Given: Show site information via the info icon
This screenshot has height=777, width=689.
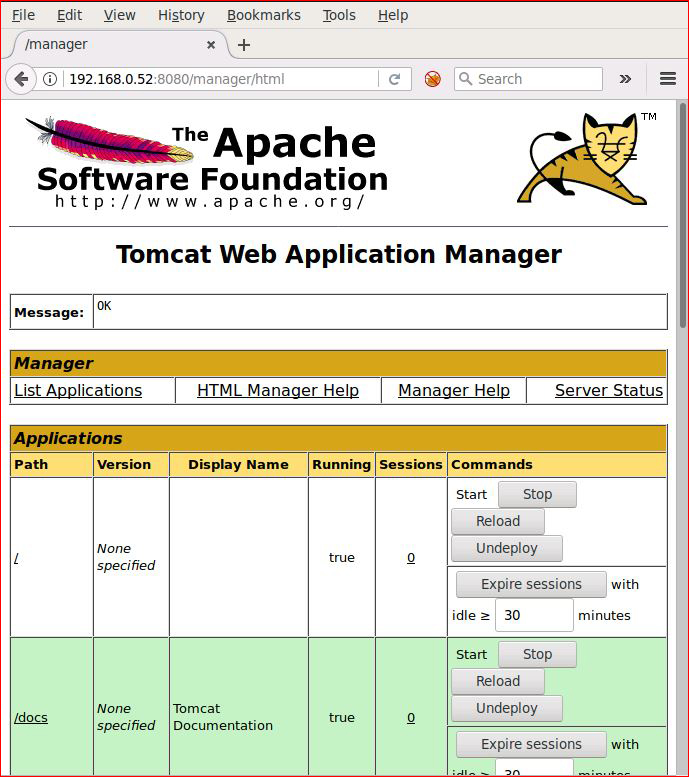Looking at the screenshot, I should (x=50, y=79).
